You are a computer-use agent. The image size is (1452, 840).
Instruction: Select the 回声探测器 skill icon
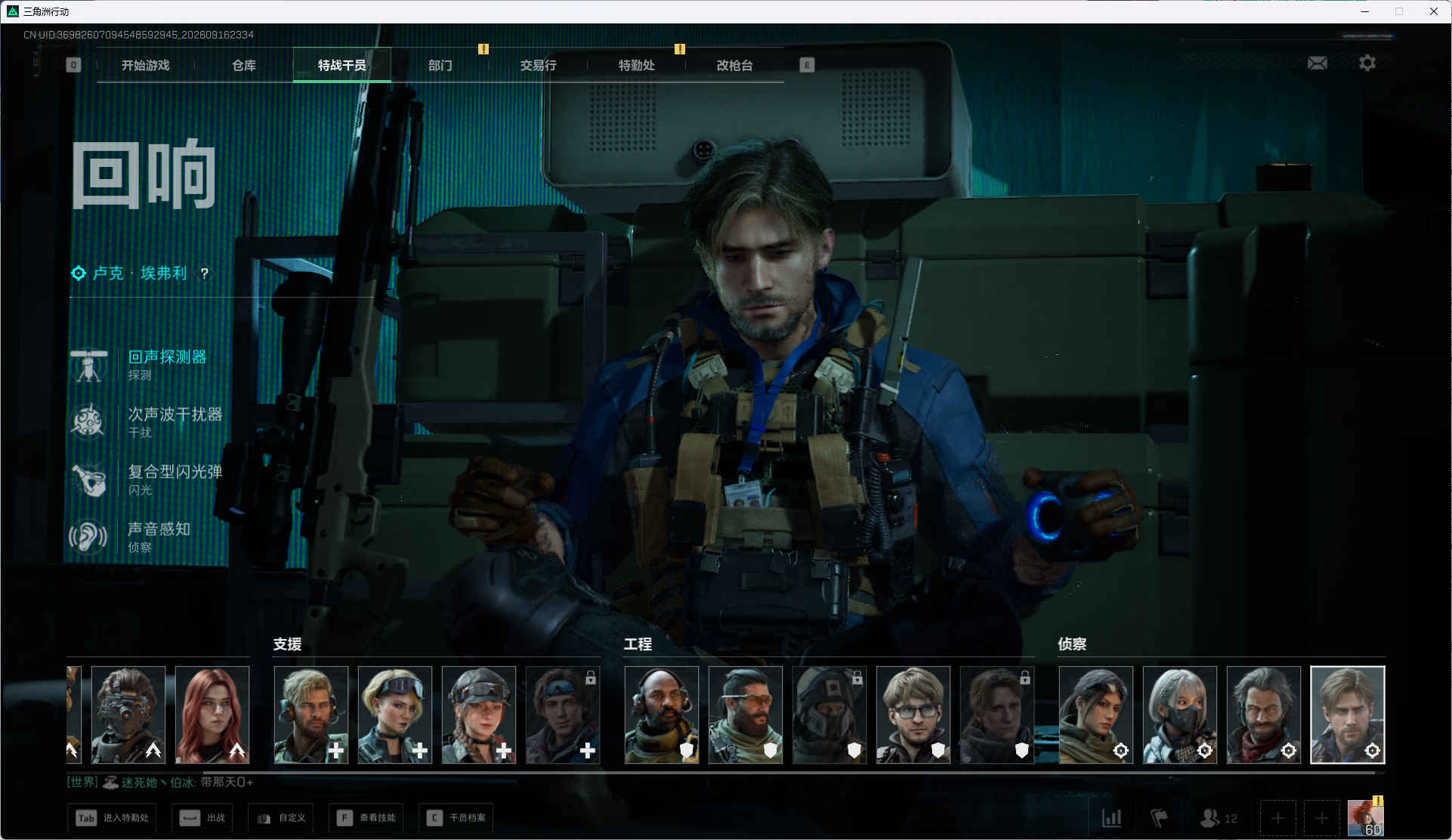coord(89,366)
